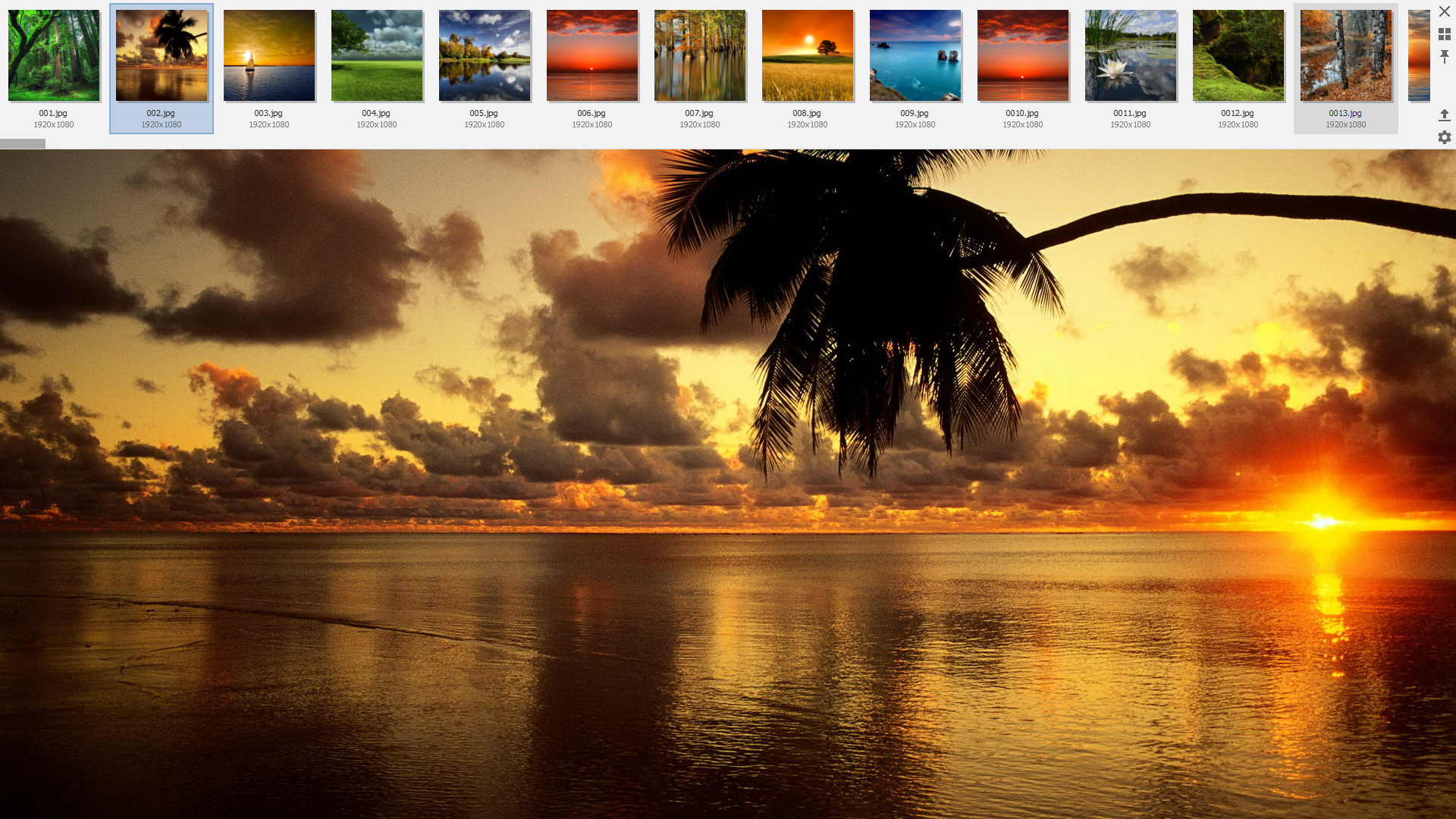
Task: Switch to the grid thumbnail view
Action: pyautogui.click(x=1444, y=35)
